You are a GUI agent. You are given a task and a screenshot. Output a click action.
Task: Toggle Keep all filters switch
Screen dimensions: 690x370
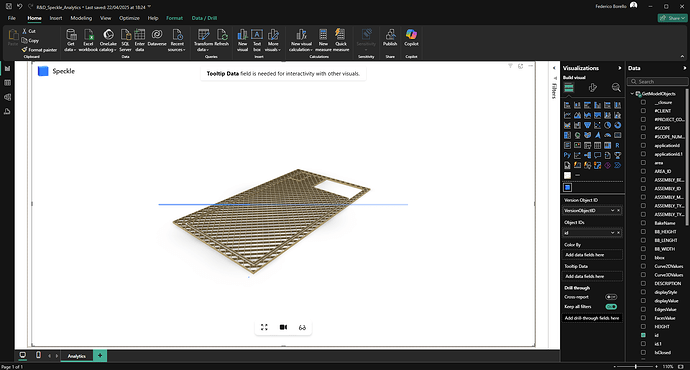click(611, 307)
